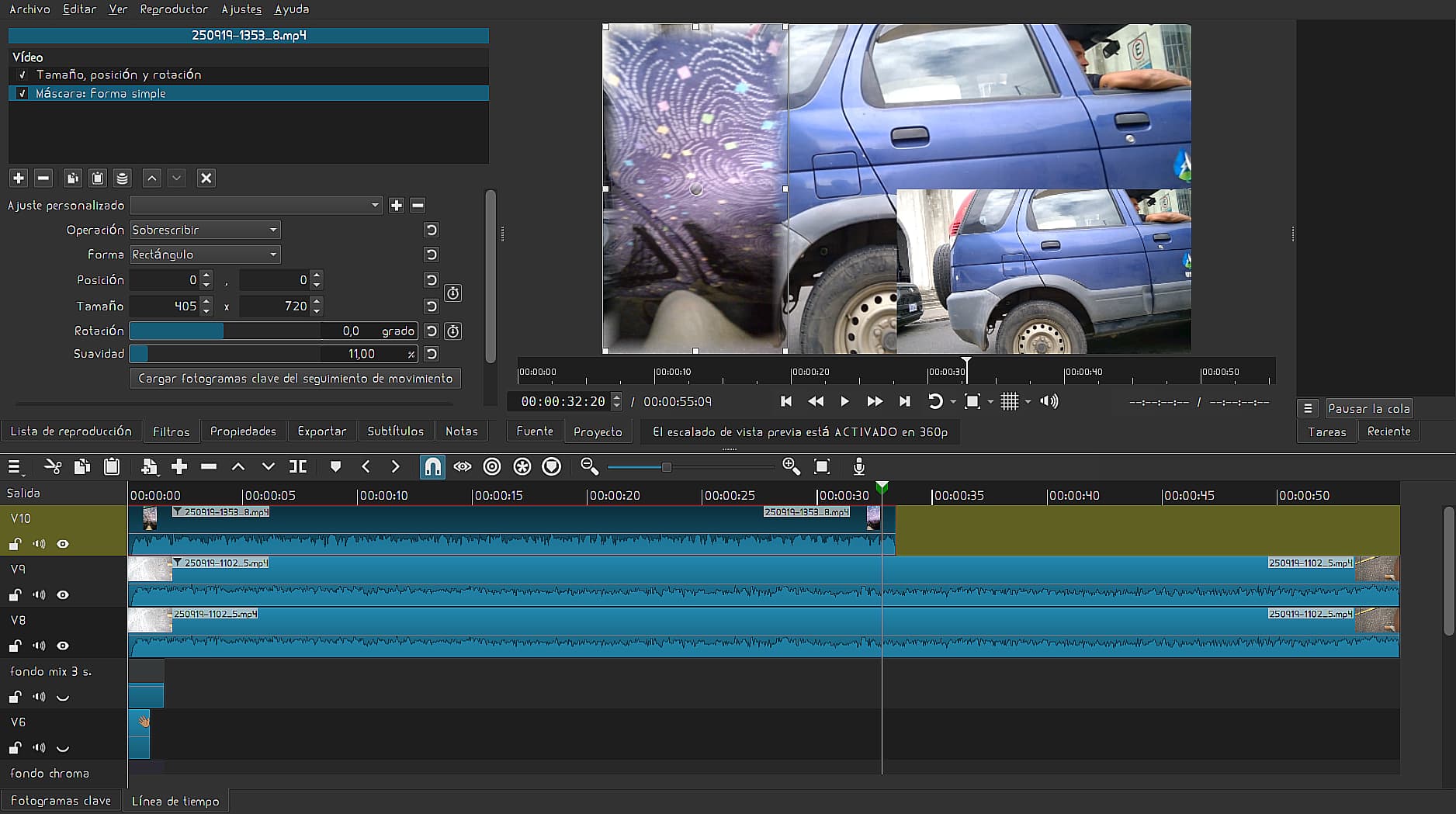Click the record audio microphone icon

858,466
